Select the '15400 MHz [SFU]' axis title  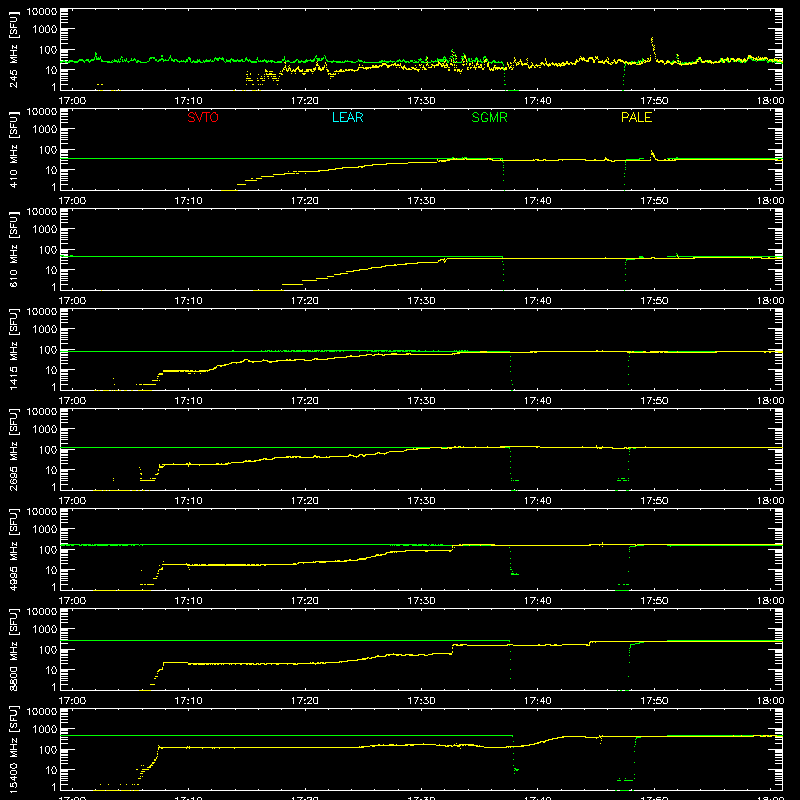point(13,749)
